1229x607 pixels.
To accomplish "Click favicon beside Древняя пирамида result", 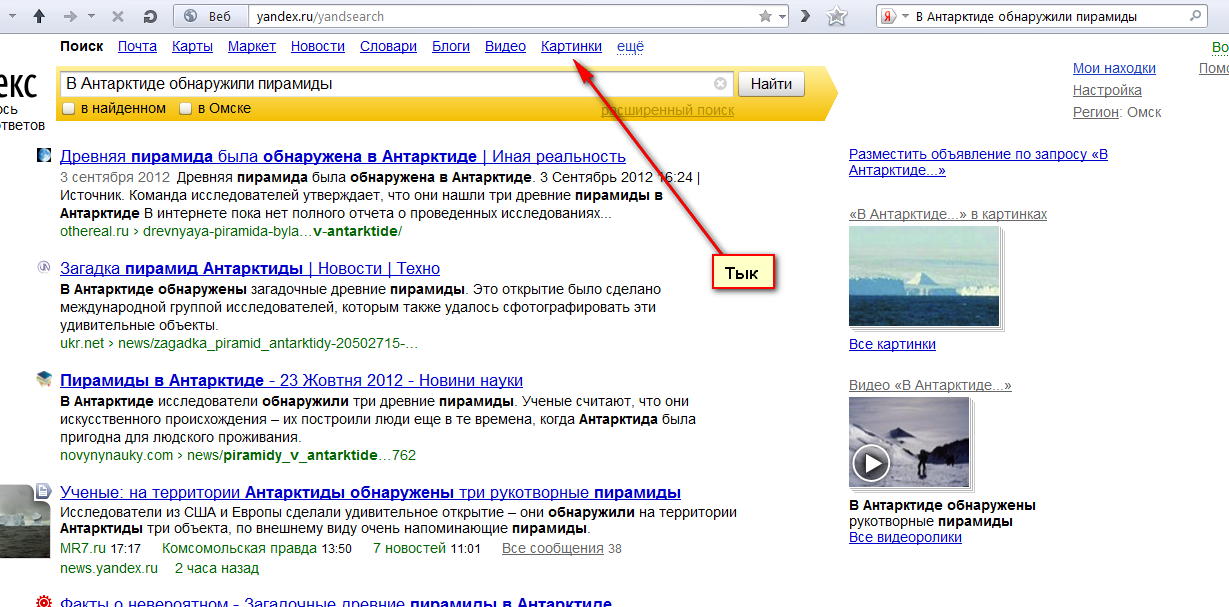I will (44, 155).
